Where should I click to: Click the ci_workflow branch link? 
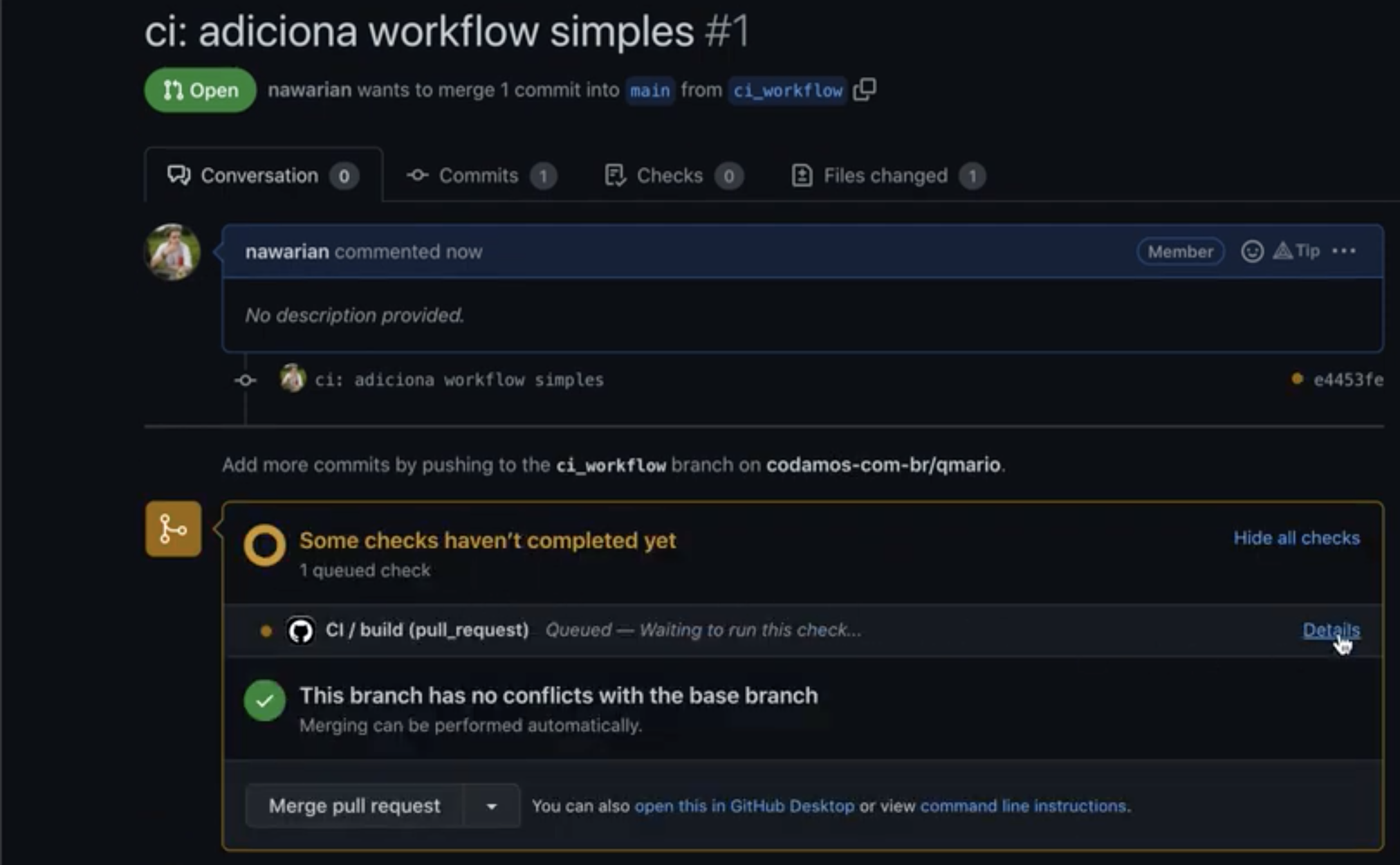click(788, 90)
